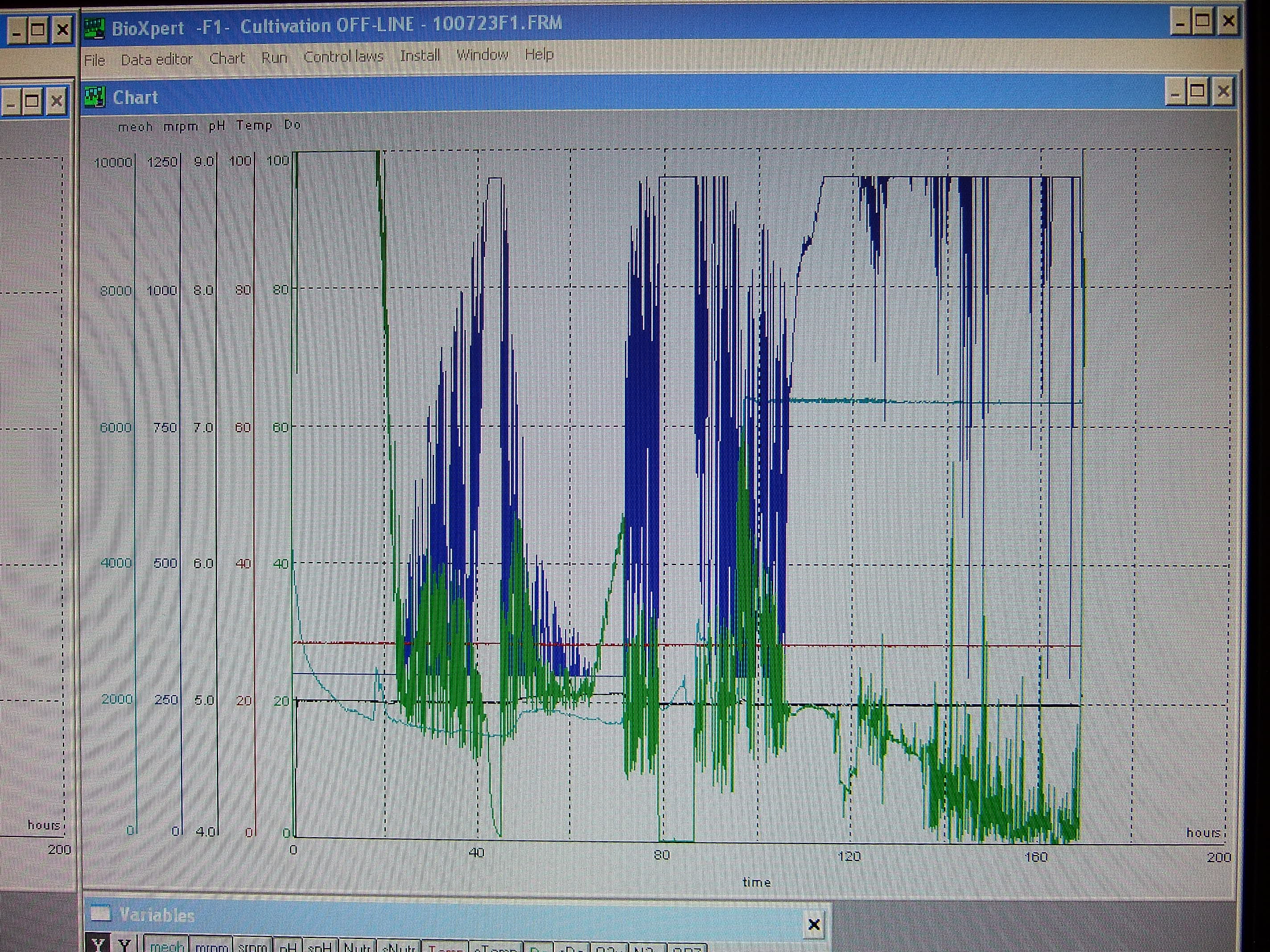The height and width of the screenshot is (952, 1270).
Task: Open the Data editor menu
Action: click(157, 59)
